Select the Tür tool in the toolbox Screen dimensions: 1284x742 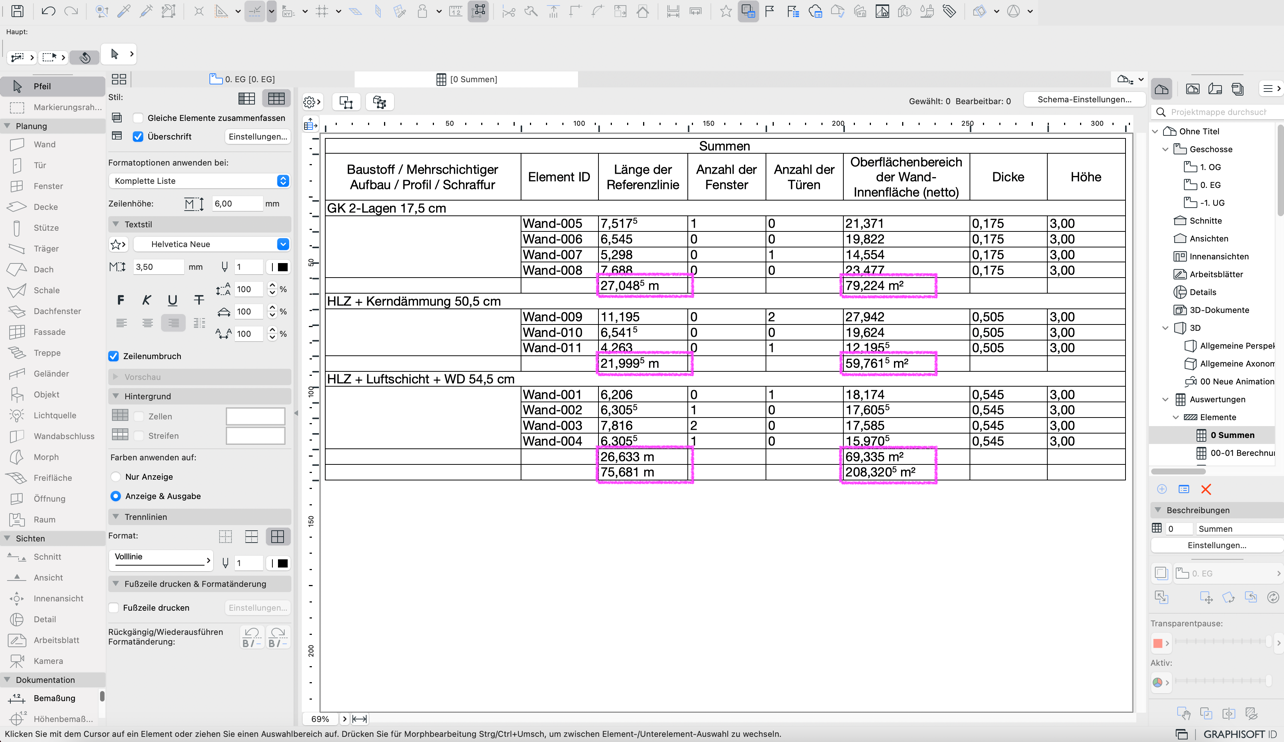[52, 165]
